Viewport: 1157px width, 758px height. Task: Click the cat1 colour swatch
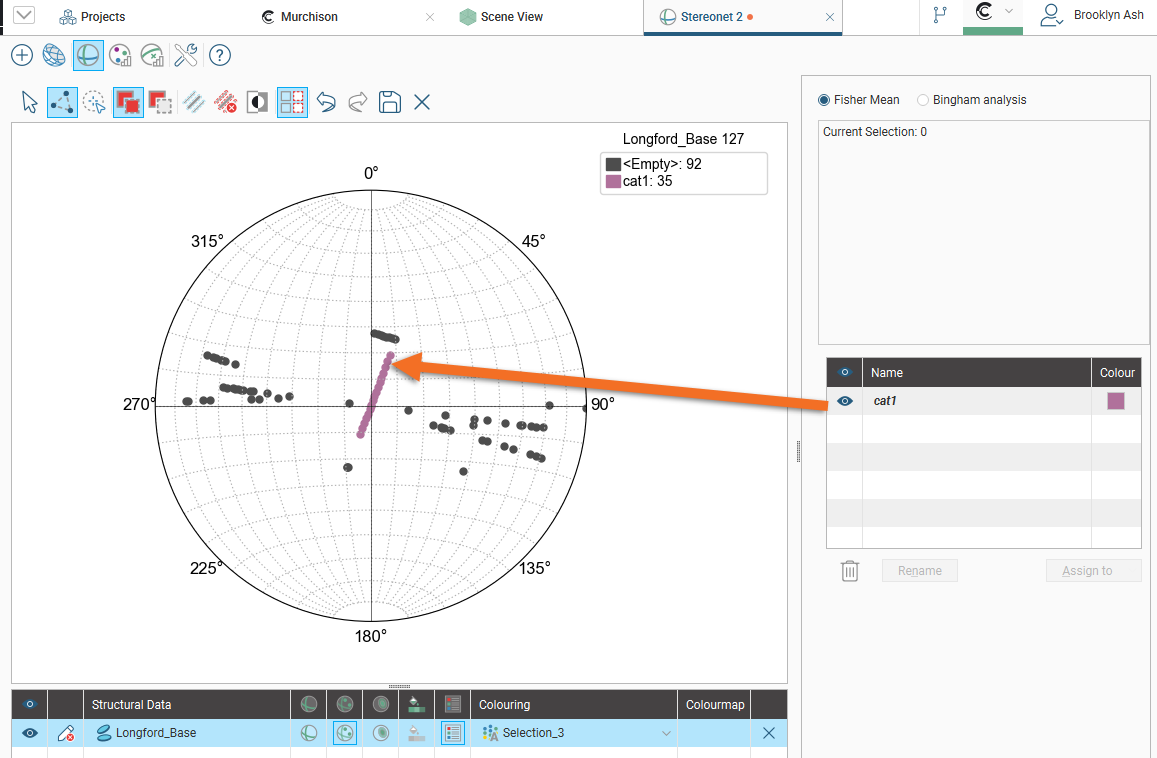tap(1116, 401)
